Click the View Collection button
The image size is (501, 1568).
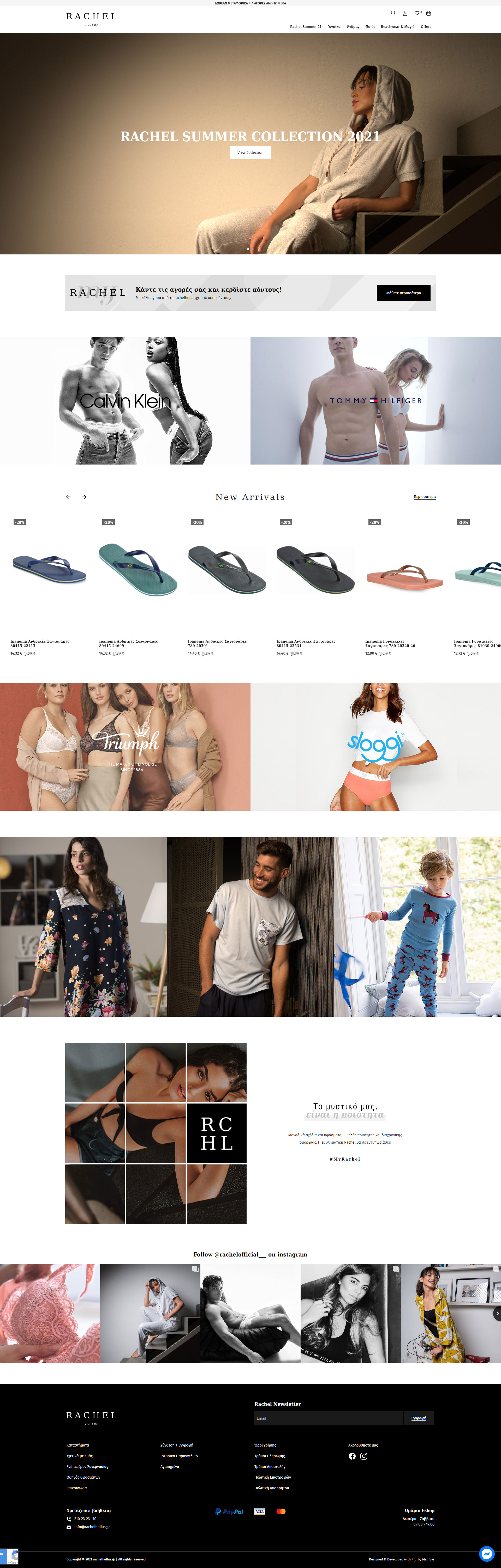pyautogui.click(x=250, y=153)
